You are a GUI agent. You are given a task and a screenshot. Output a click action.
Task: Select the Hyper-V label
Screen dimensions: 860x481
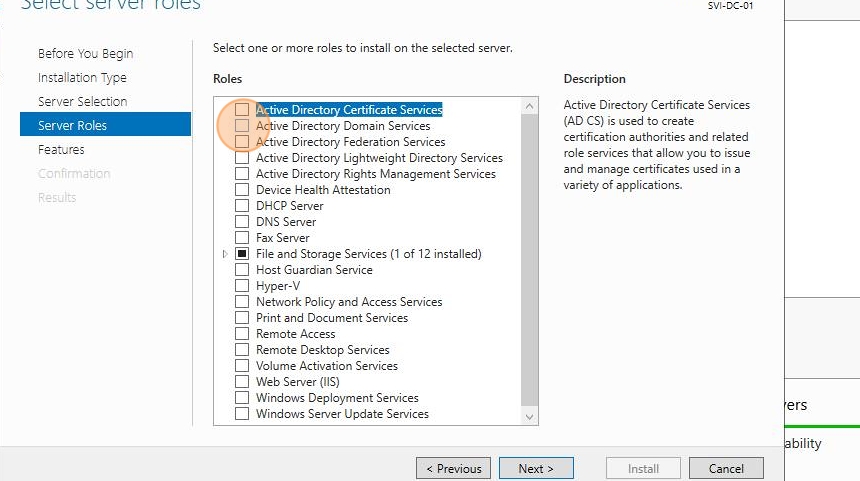tap(278, 286)
